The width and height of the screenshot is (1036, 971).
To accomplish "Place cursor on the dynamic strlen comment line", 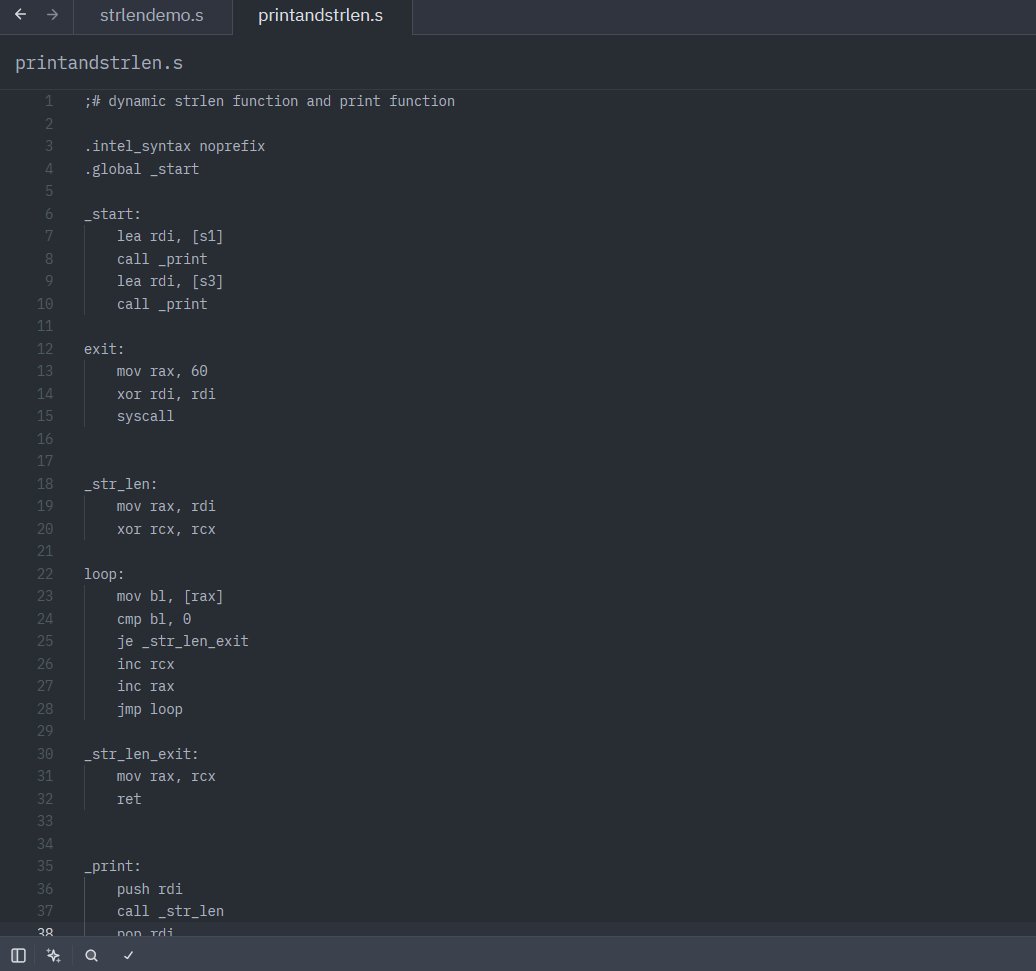I will (270, 101).
